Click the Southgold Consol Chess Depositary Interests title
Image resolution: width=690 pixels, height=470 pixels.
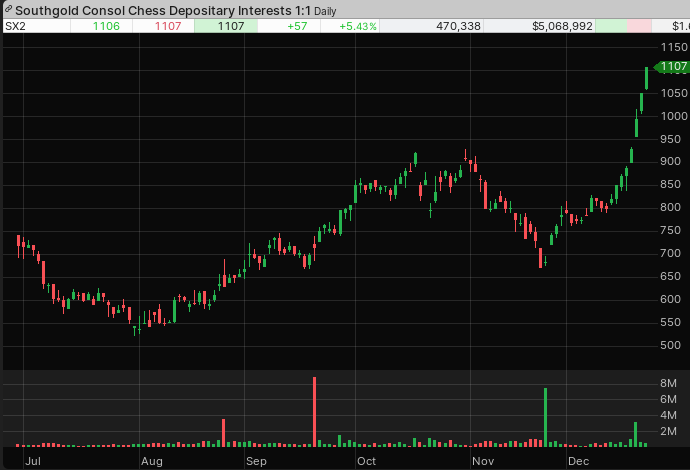(x=163, y=10)
